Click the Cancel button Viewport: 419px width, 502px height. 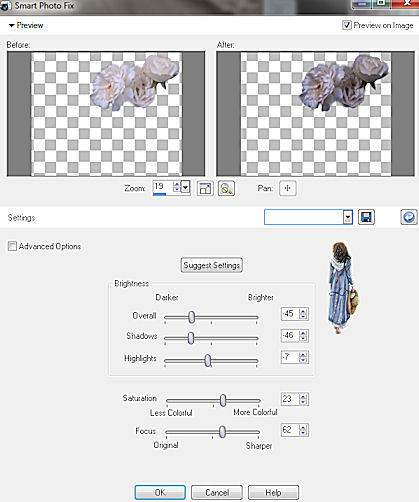217,492
